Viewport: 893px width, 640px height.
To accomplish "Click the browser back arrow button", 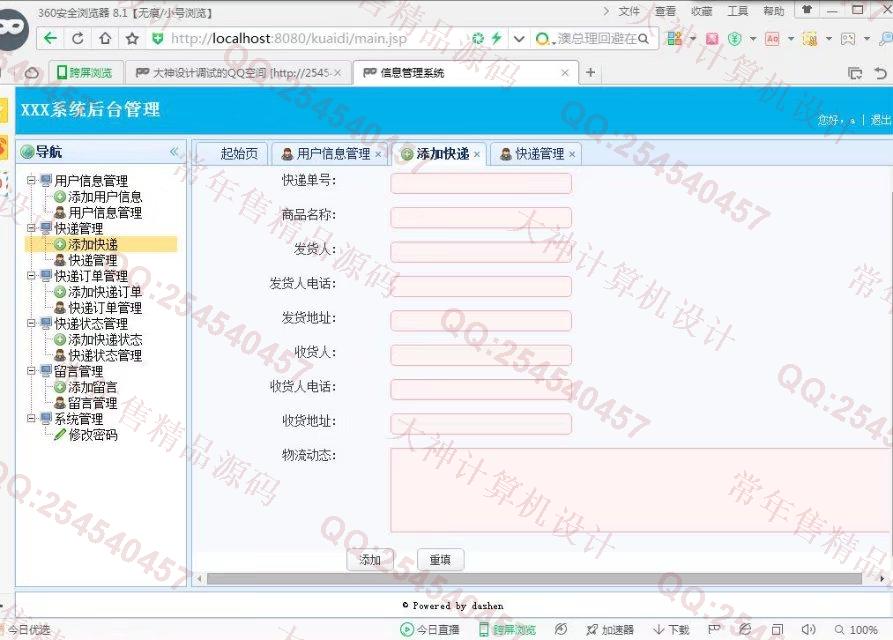I will [x=50, y=38].
